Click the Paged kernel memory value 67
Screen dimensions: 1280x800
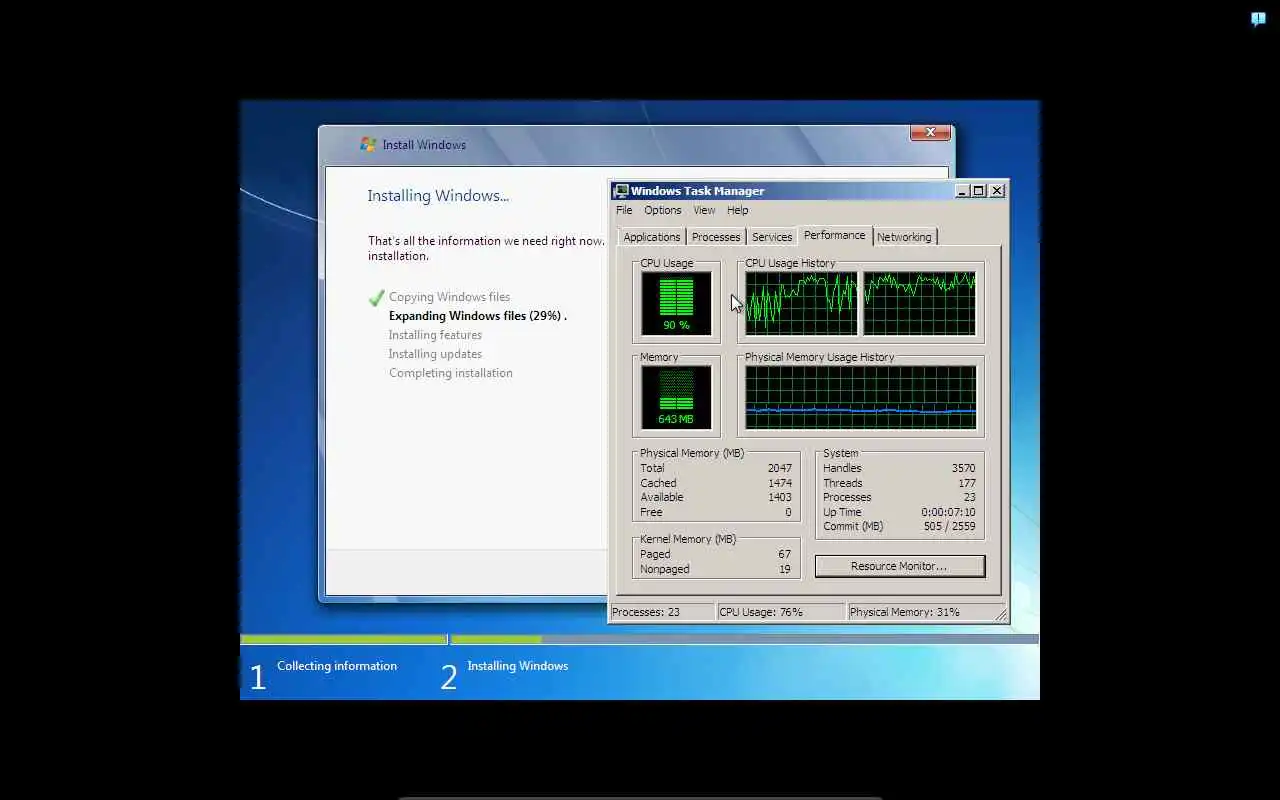tap(784, 554)
